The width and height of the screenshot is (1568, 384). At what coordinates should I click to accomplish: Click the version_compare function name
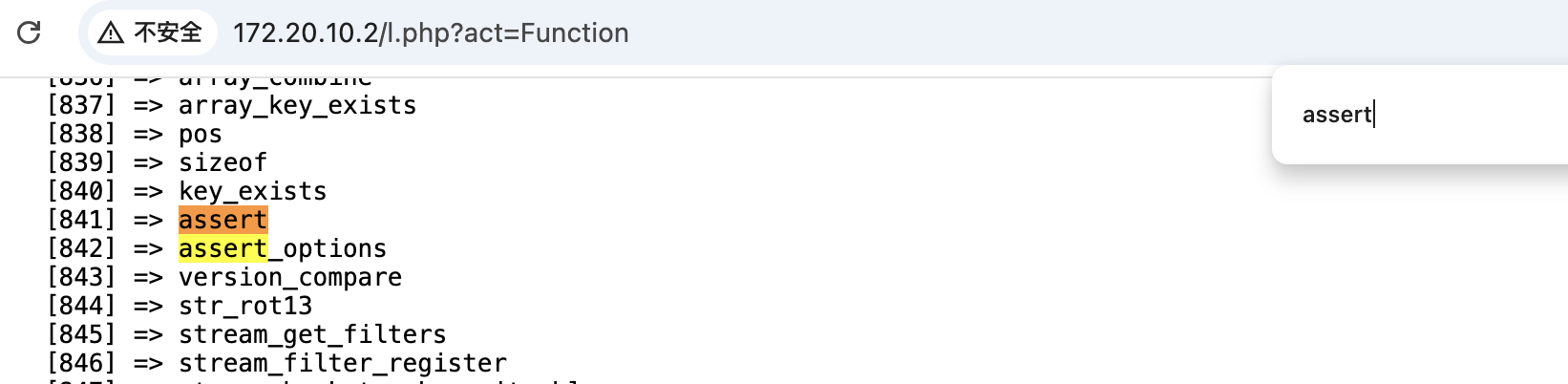[289, 277]
